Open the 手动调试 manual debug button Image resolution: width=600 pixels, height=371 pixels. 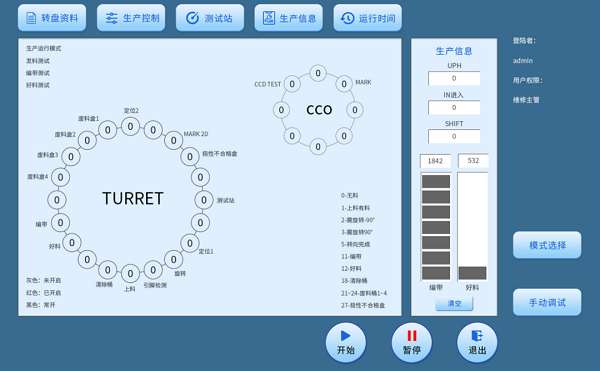tap(547, 303)
